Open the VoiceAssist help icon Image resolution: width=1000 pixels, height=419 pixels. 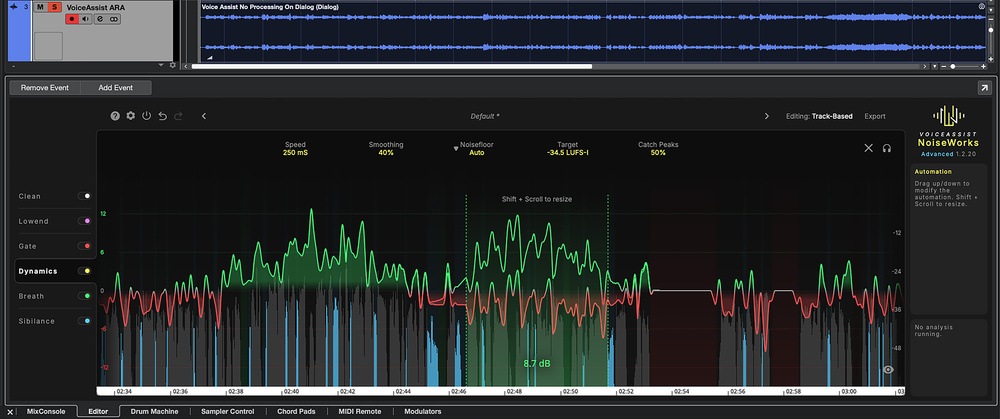(x=115, y=116)
